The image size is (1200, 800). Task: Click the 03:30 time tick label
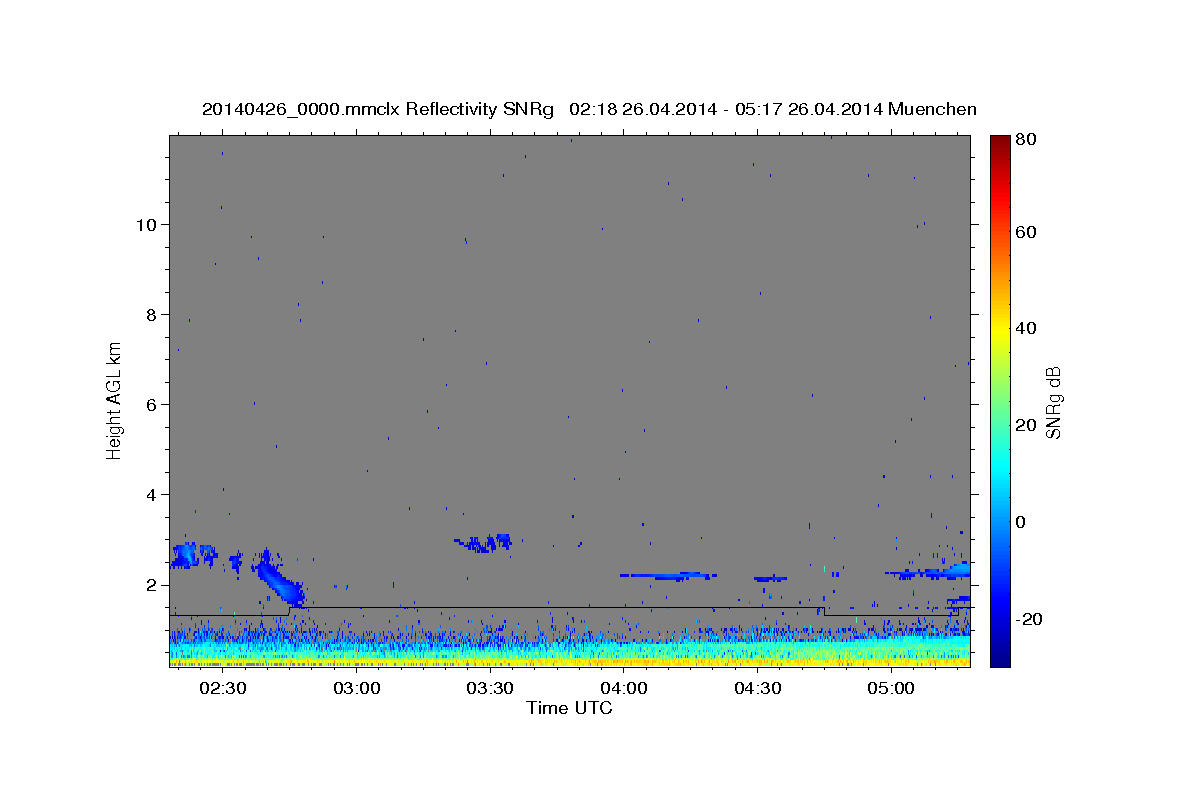click(x=490, y=689)
